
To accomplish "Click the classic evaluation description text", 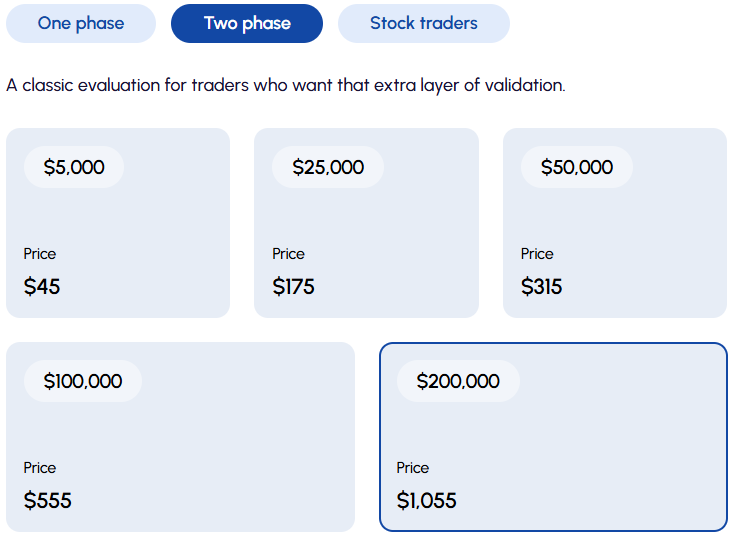I will tap(286, 85).
